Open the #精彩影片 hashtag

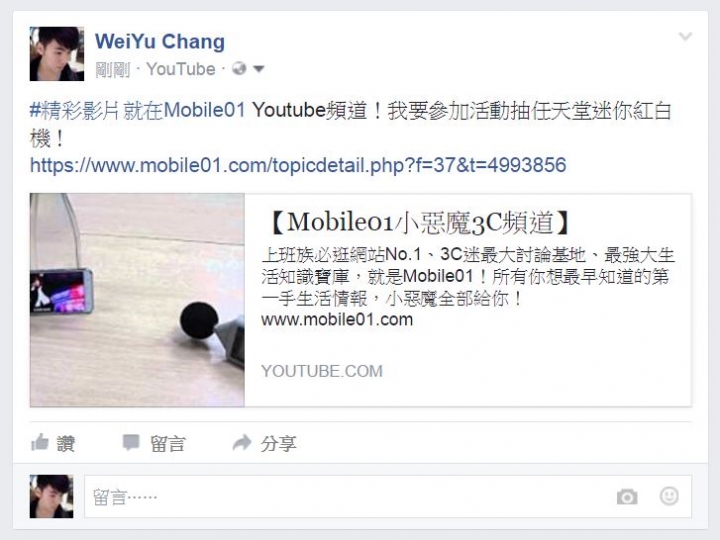[73, 111]
